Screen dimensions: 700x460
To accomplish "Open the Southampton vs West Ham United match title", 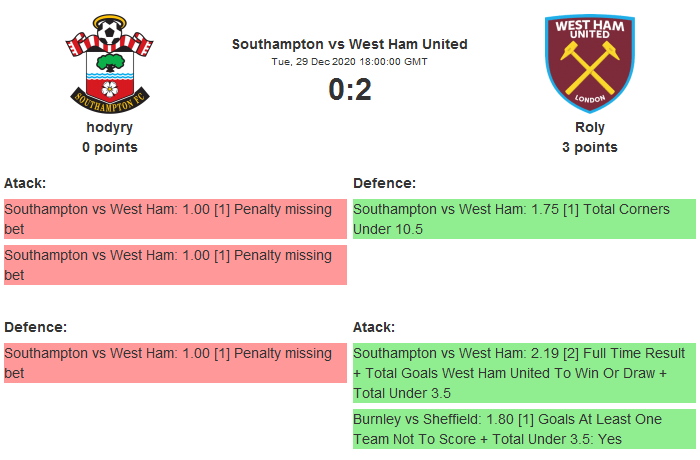I will point(349,44).
